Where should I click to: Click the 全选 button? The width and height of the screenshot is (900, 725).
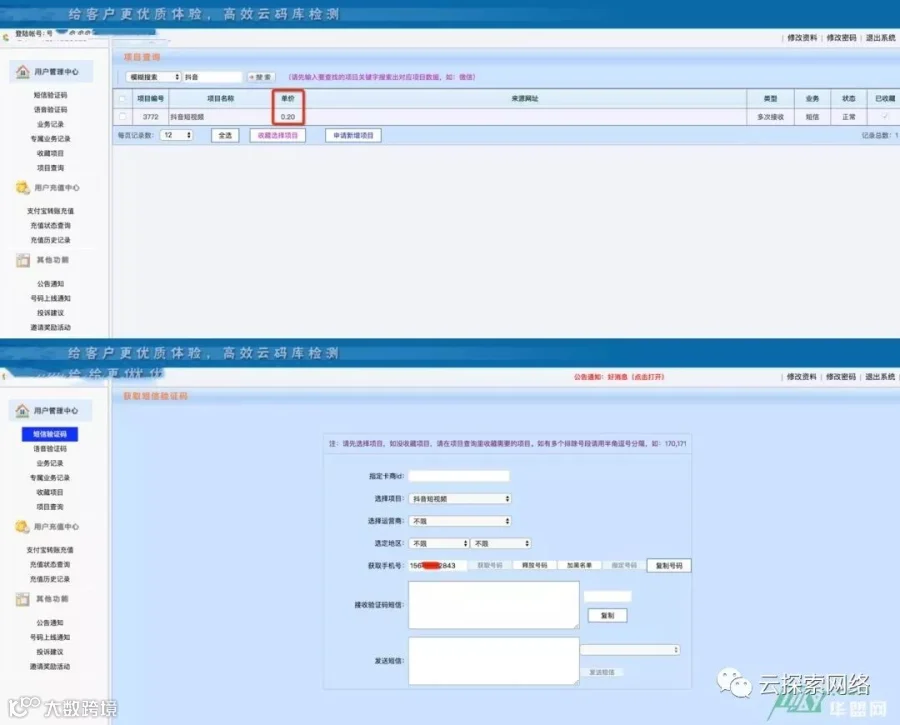(225, 135)
